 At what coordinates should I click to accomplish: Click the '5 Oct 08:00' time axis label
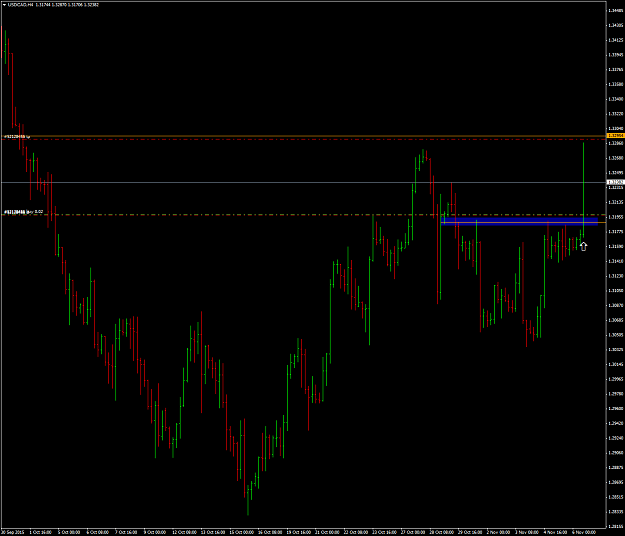click(69, 532)
